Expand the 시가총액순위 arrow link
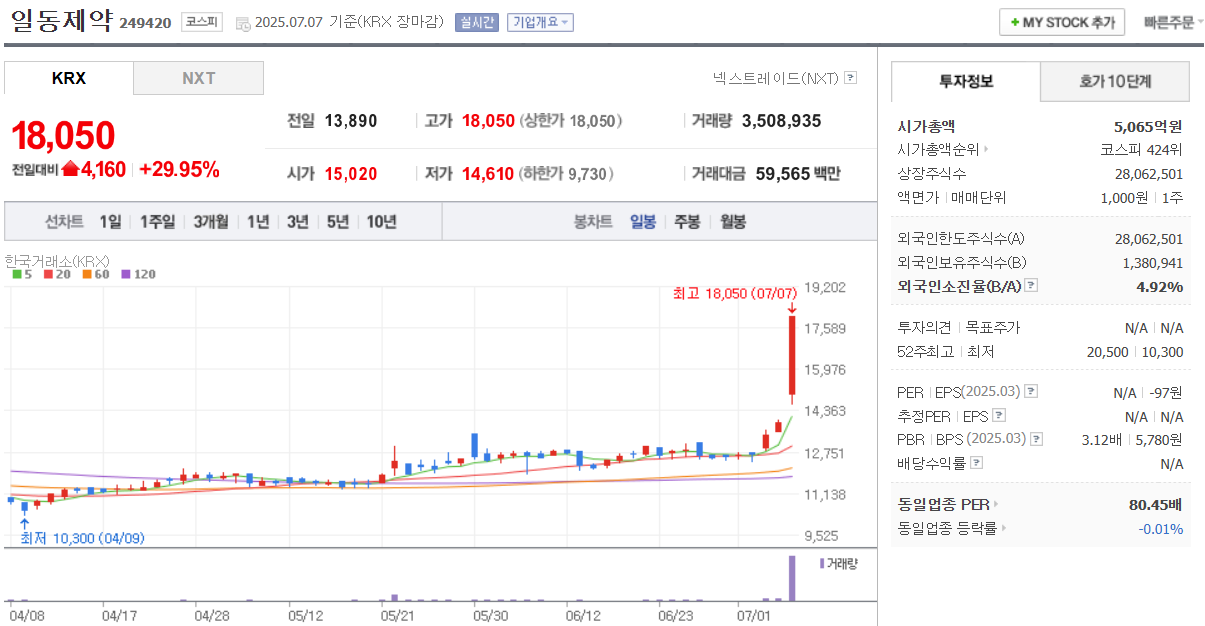The height and width of the screenshot is (626, 1205). [986, 150]
